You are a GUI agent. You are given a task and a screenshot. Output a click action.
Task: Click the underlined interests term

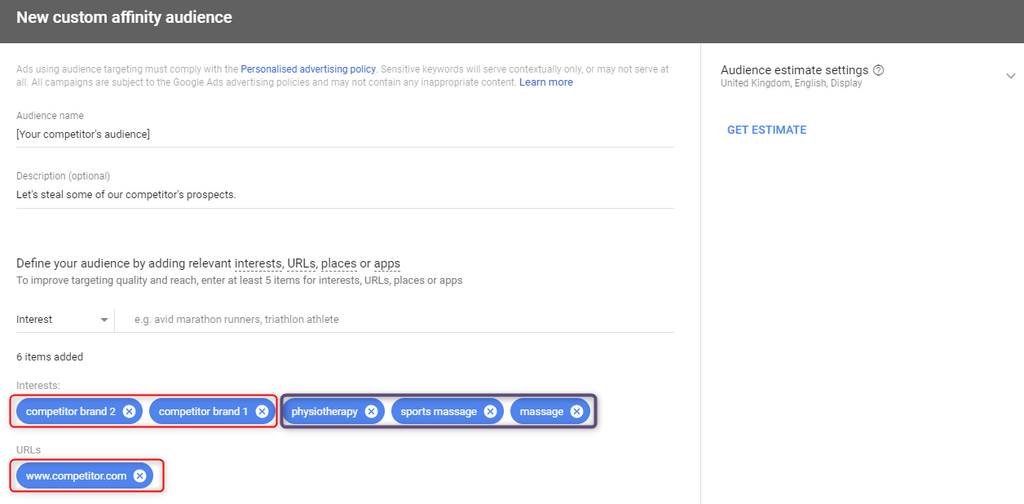click(x=257, y=263)
